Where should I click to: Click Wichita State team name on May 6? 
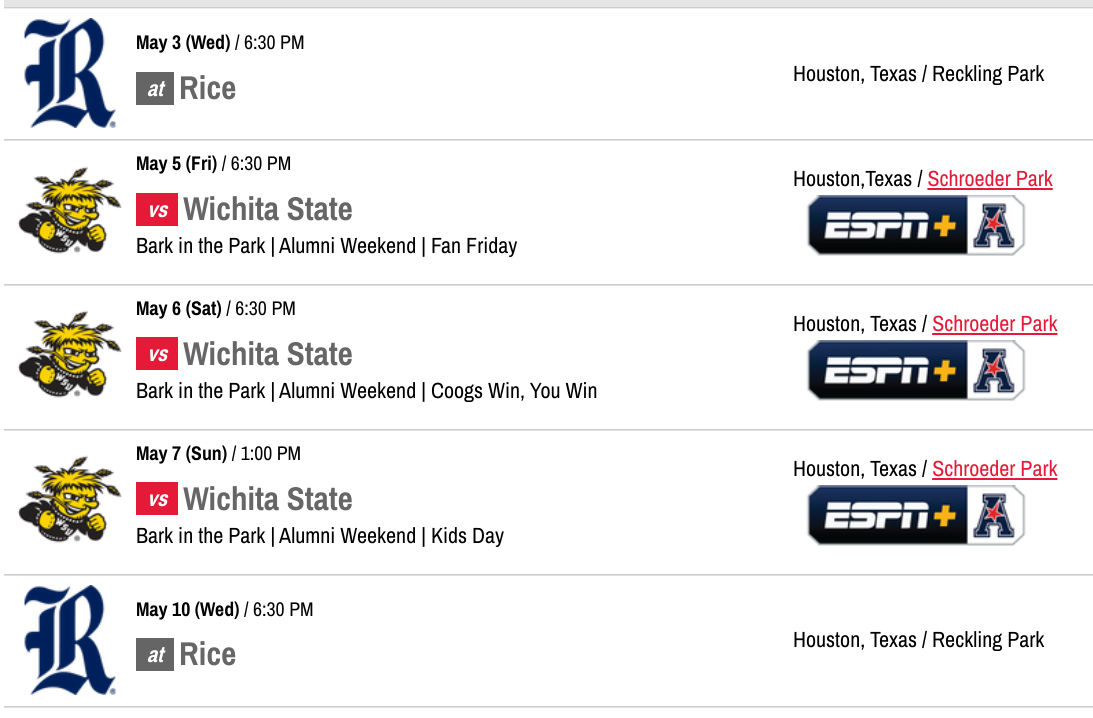[x=268, y=355]
